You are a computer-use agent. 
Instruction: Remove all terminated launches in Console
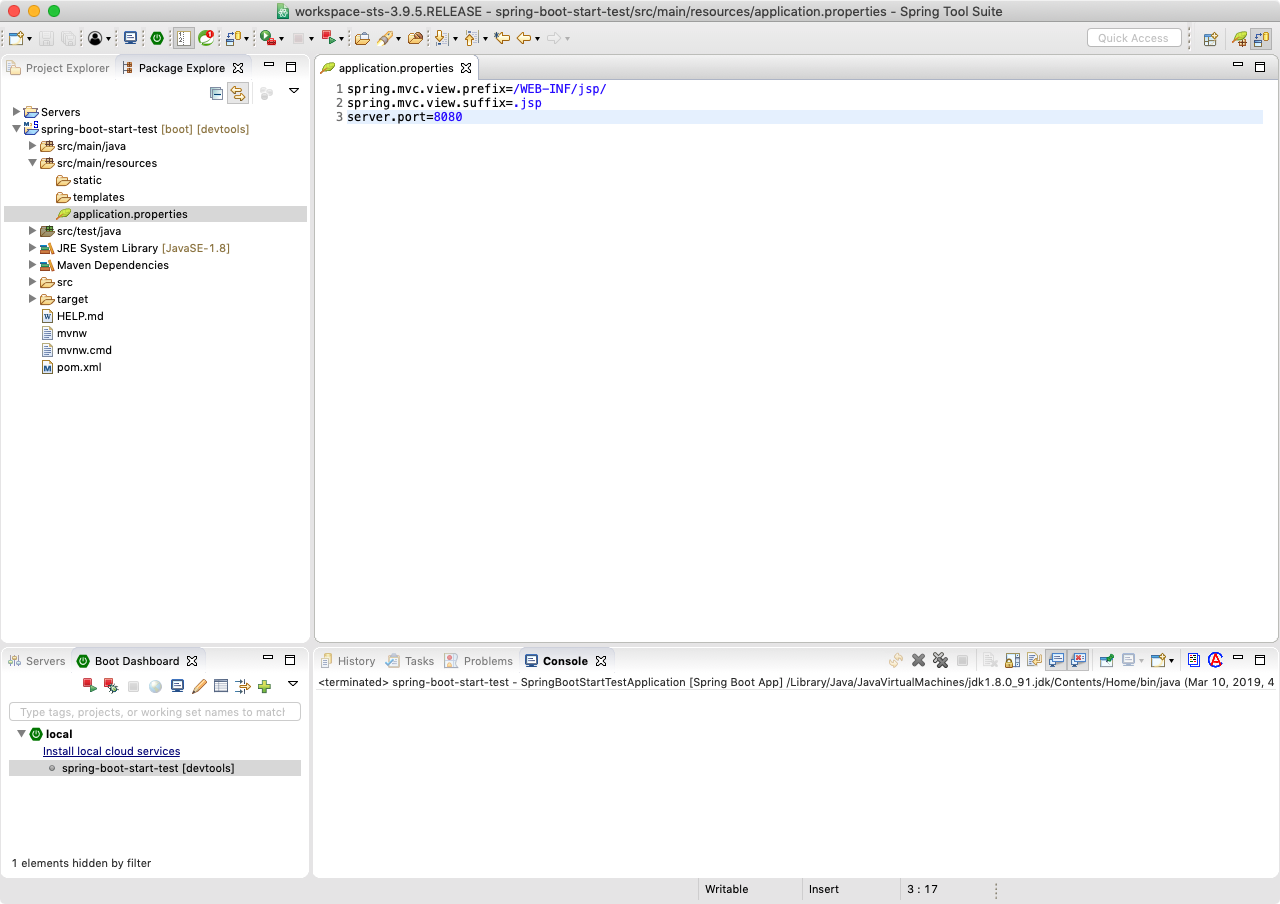(x=940, y=660)
